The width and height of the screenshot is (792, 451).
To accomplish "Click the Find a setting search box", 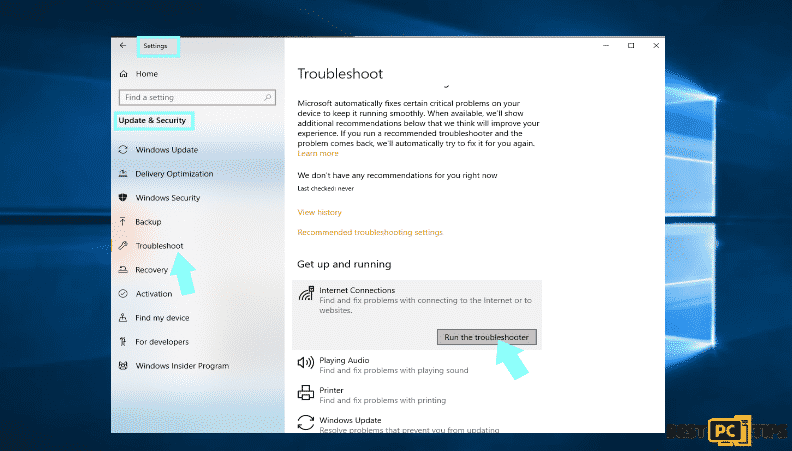I will (197, 97).
